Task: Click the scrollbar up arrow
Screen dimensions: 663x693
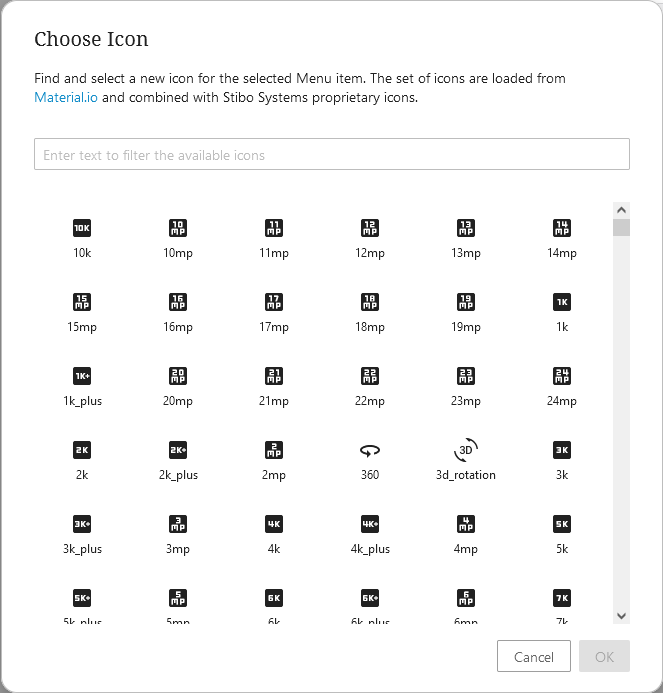Action: click(x=621, y=210)
